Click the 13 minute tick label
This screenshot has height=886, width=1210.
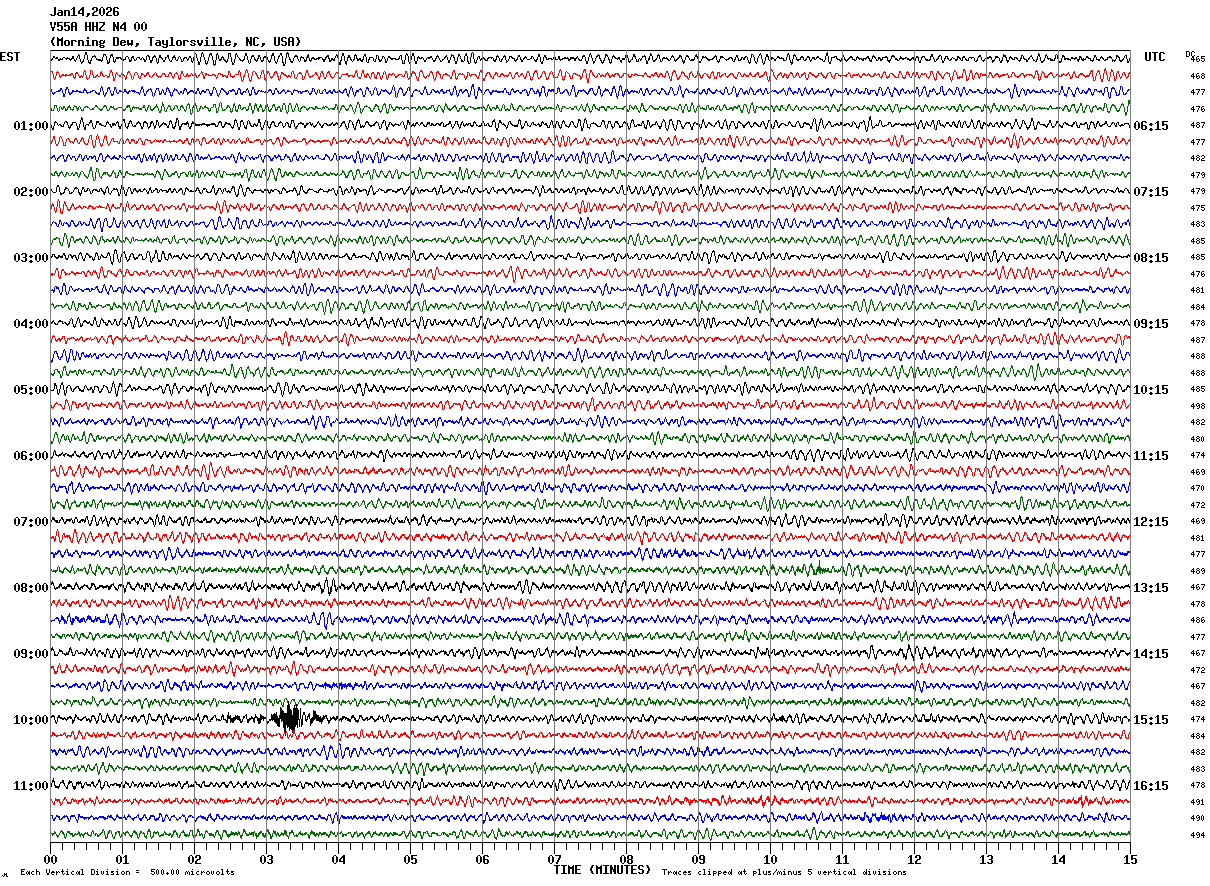[x=986, y=859]
